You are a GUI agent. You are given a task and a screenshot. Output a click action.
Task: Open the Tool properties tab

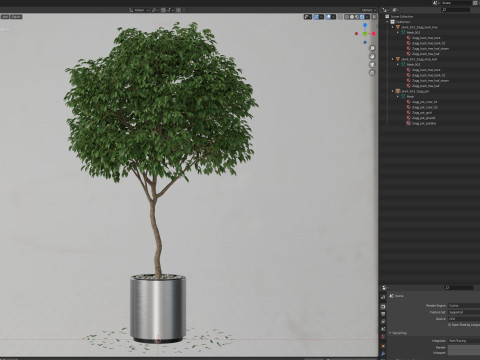(x=383, y=297)
